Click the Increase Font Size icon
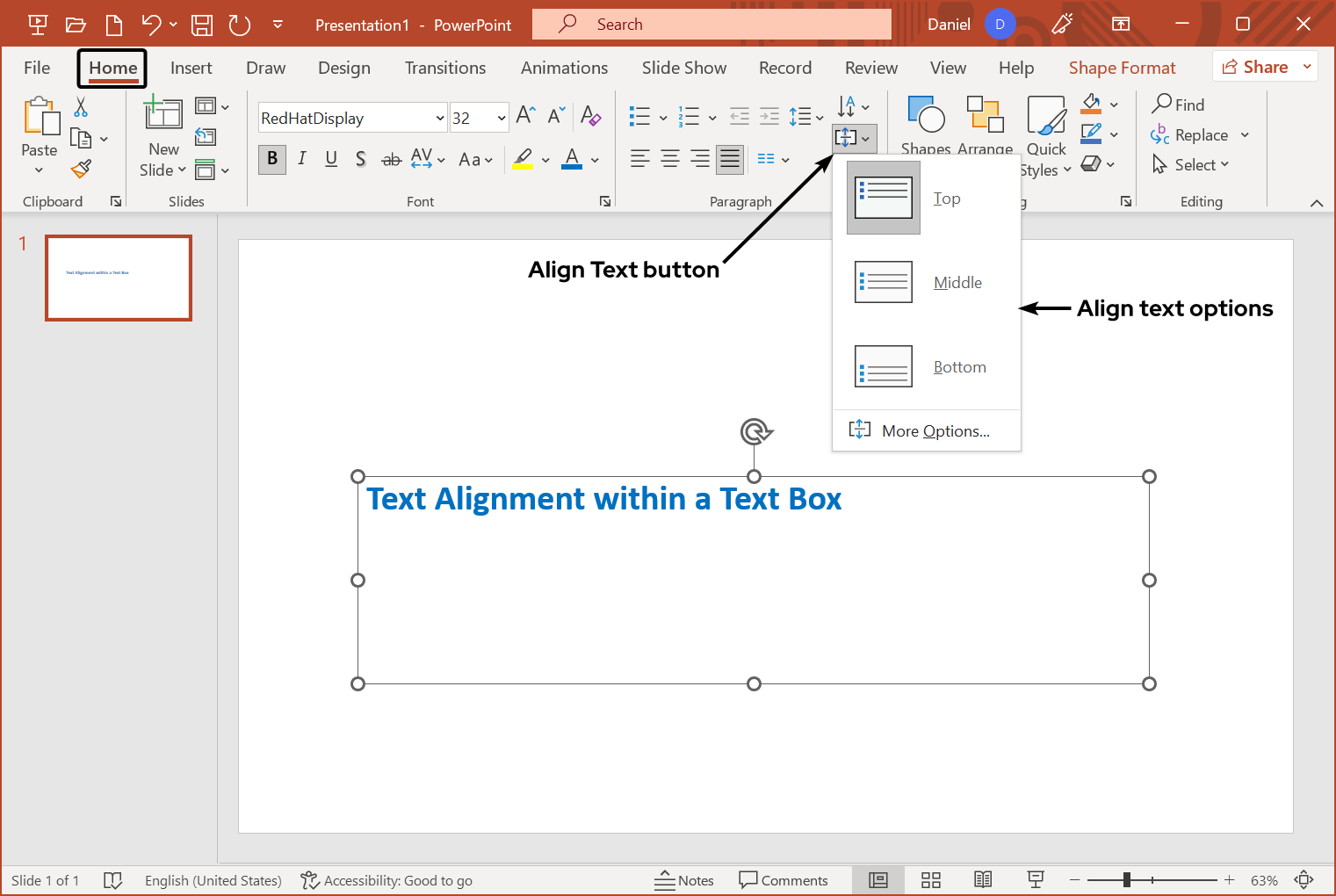 coord(524,113)
